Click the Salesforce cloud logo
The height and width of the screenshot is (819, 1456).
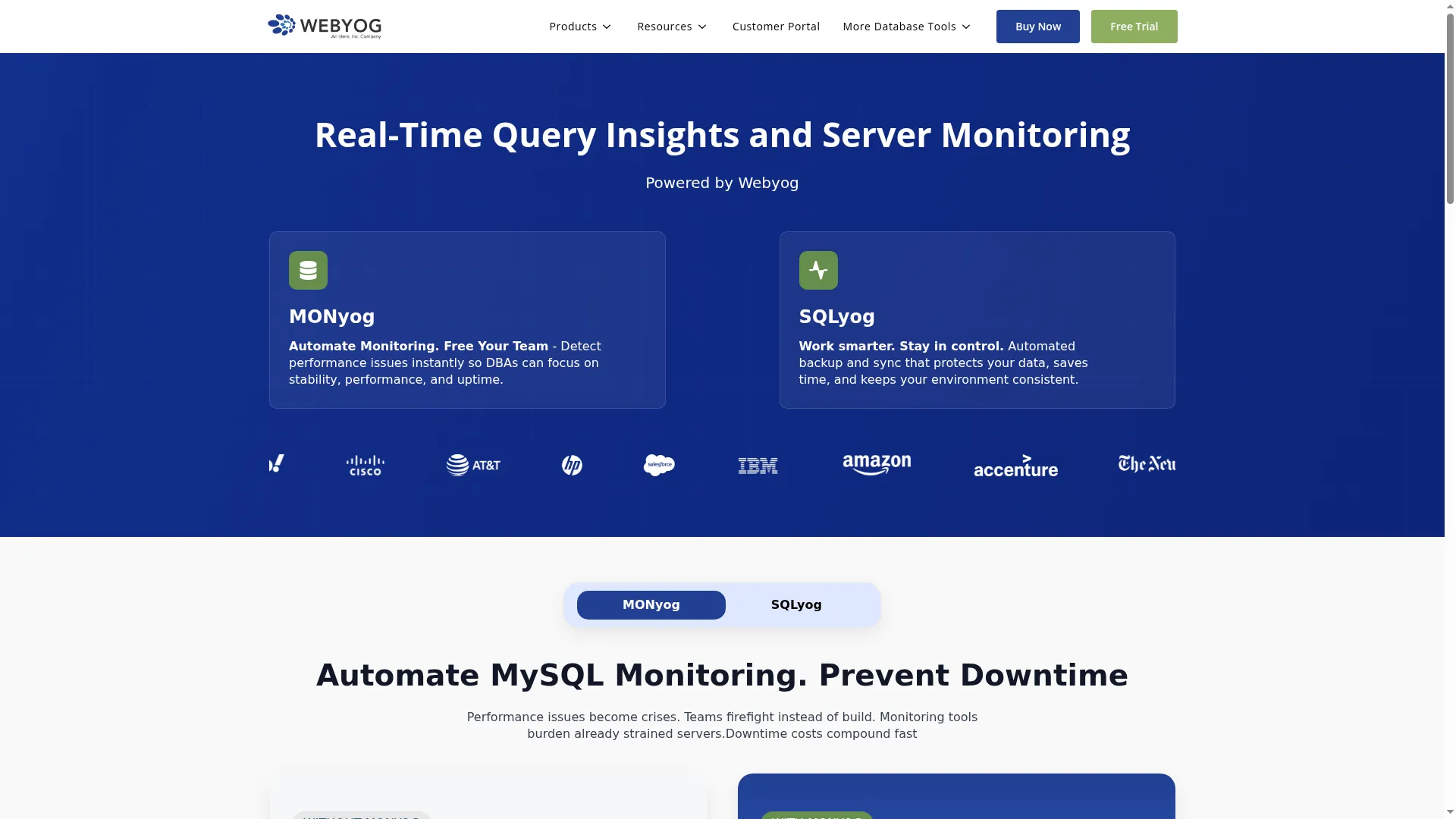[659, 465]
